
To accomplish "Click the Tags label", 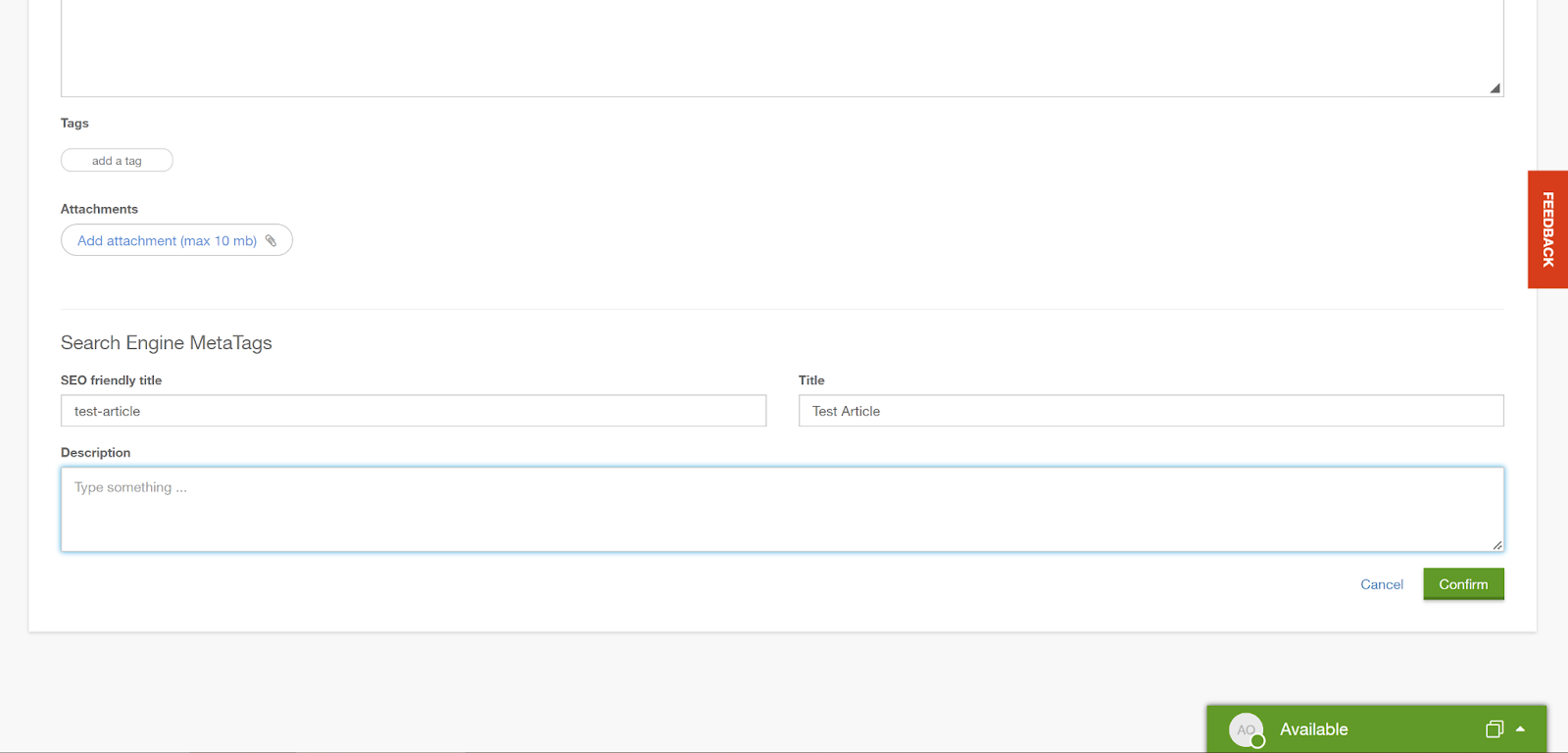I will coord(74,124).
